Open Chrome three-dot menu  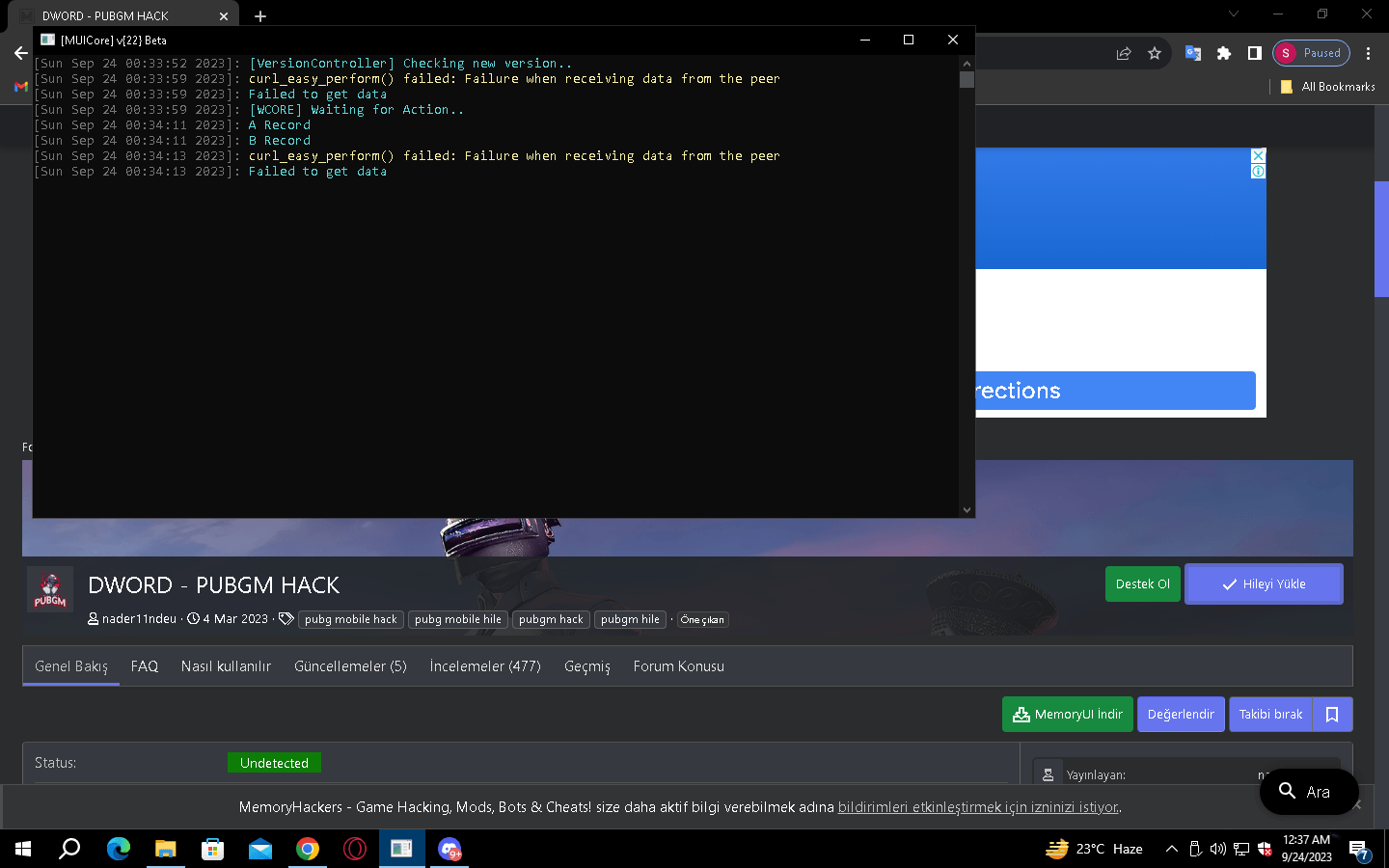1368,53
